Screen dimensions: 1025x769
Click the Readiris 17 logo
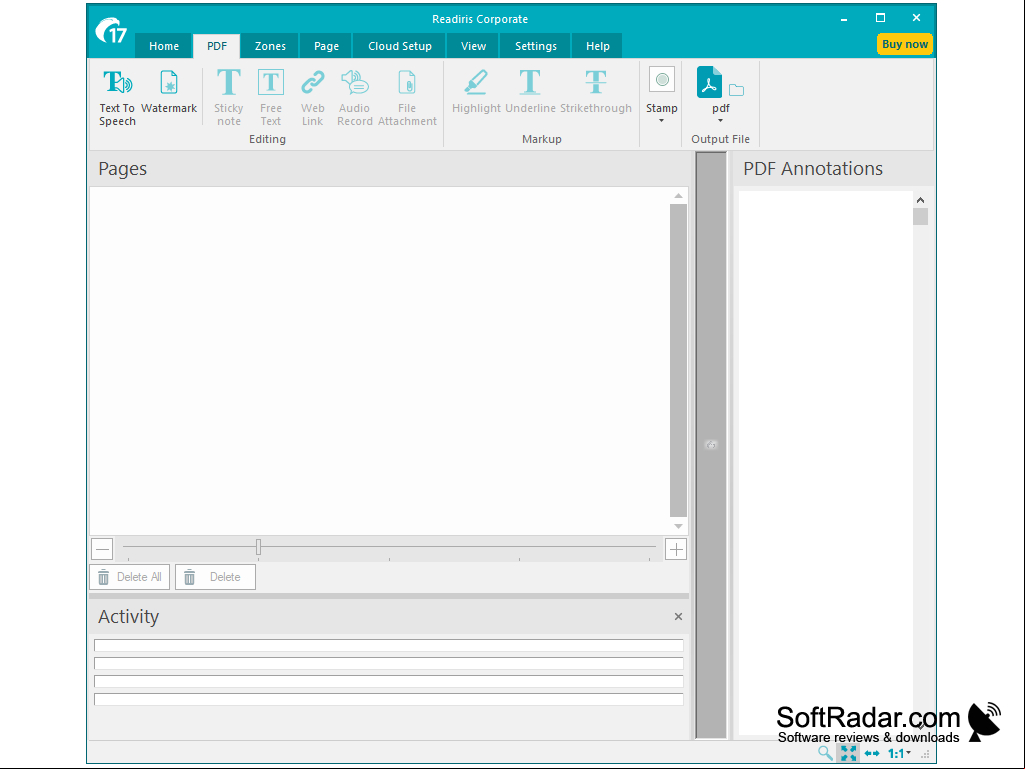111,31
